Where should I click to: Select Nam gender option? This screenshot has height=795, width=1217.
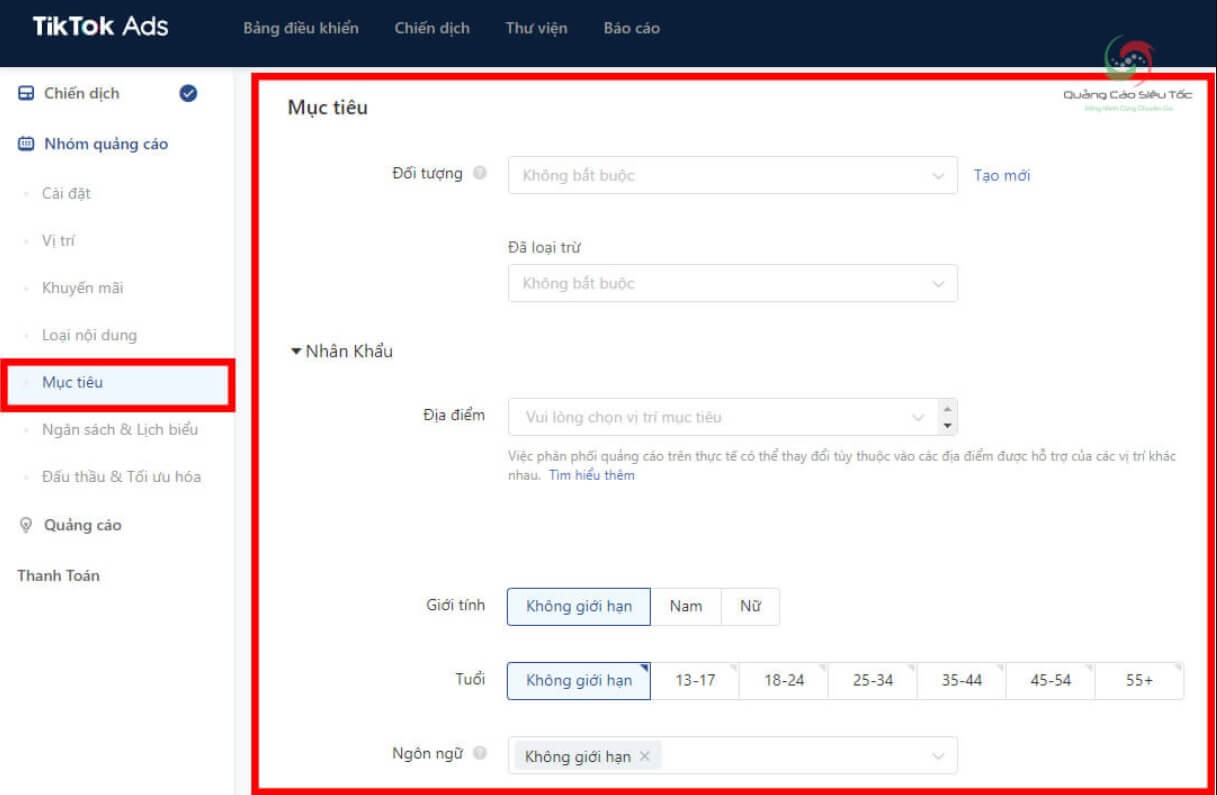point(685,606)
